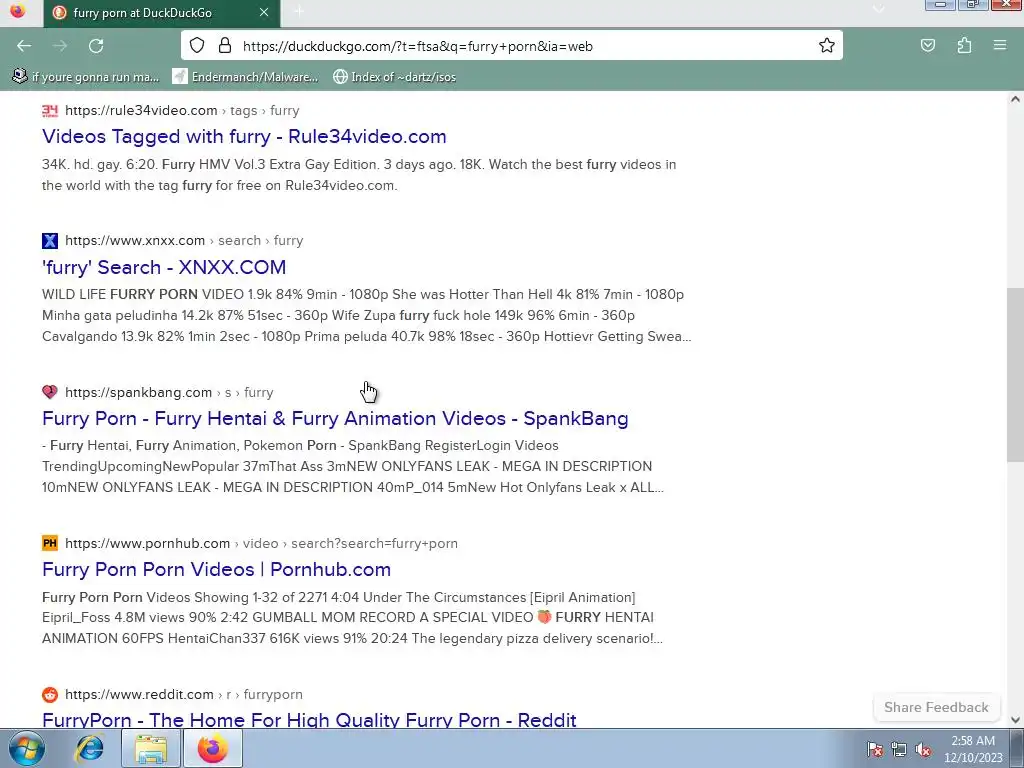The image size is (1024, 768).
Task: View site security via padlock icon
Action: click(x=225, y=46)
